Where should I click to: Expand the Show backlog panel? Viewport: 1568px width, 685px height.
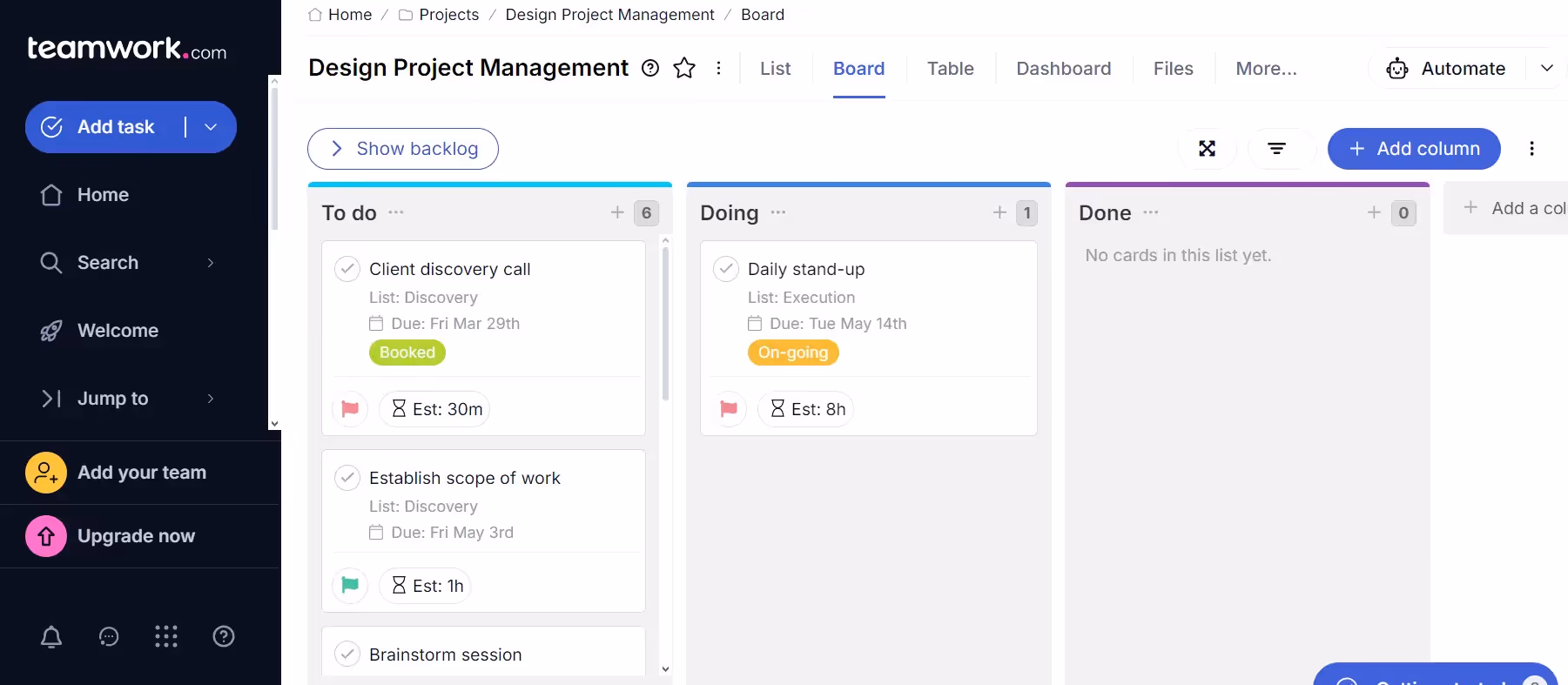coord(403,149)
